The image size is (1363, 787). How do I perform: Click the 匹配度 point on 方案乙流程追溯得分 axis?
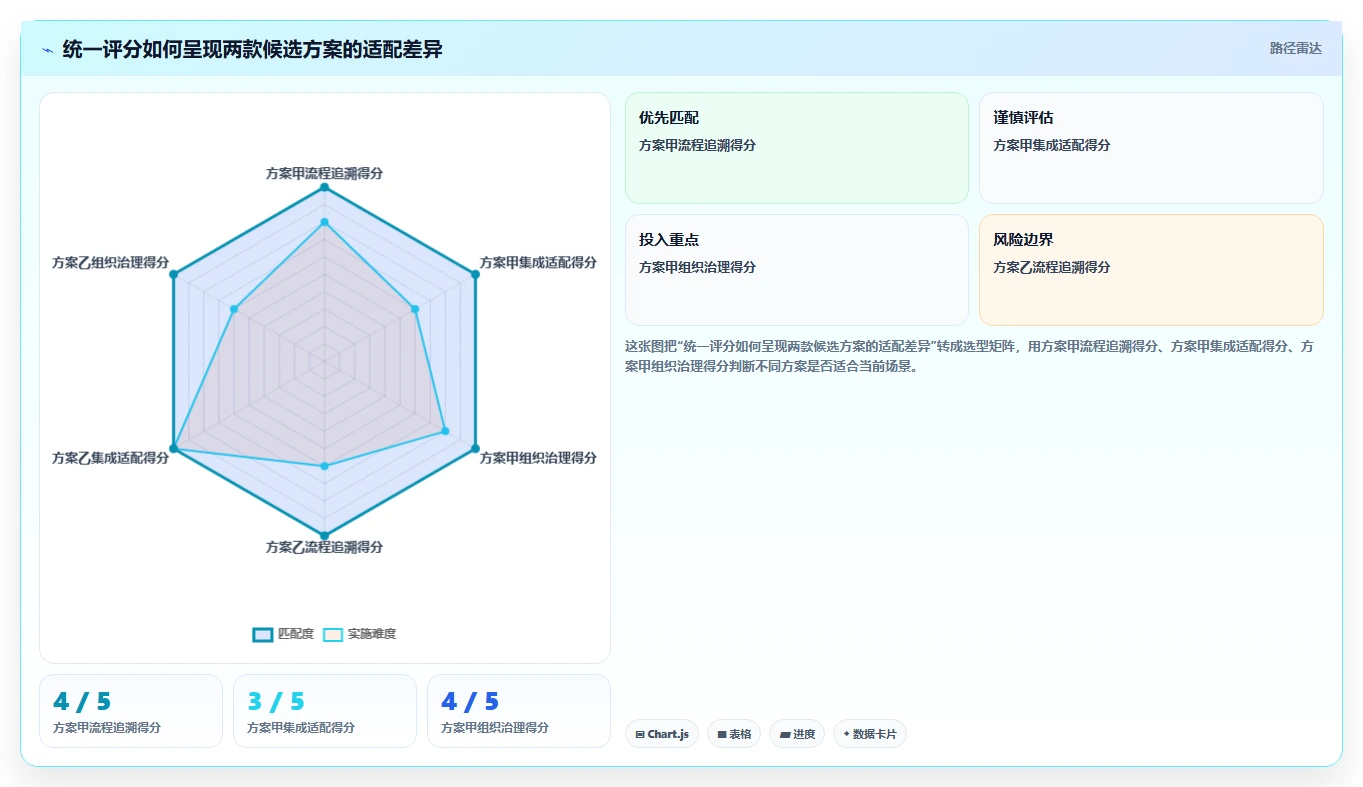click(x=324, y=535)
